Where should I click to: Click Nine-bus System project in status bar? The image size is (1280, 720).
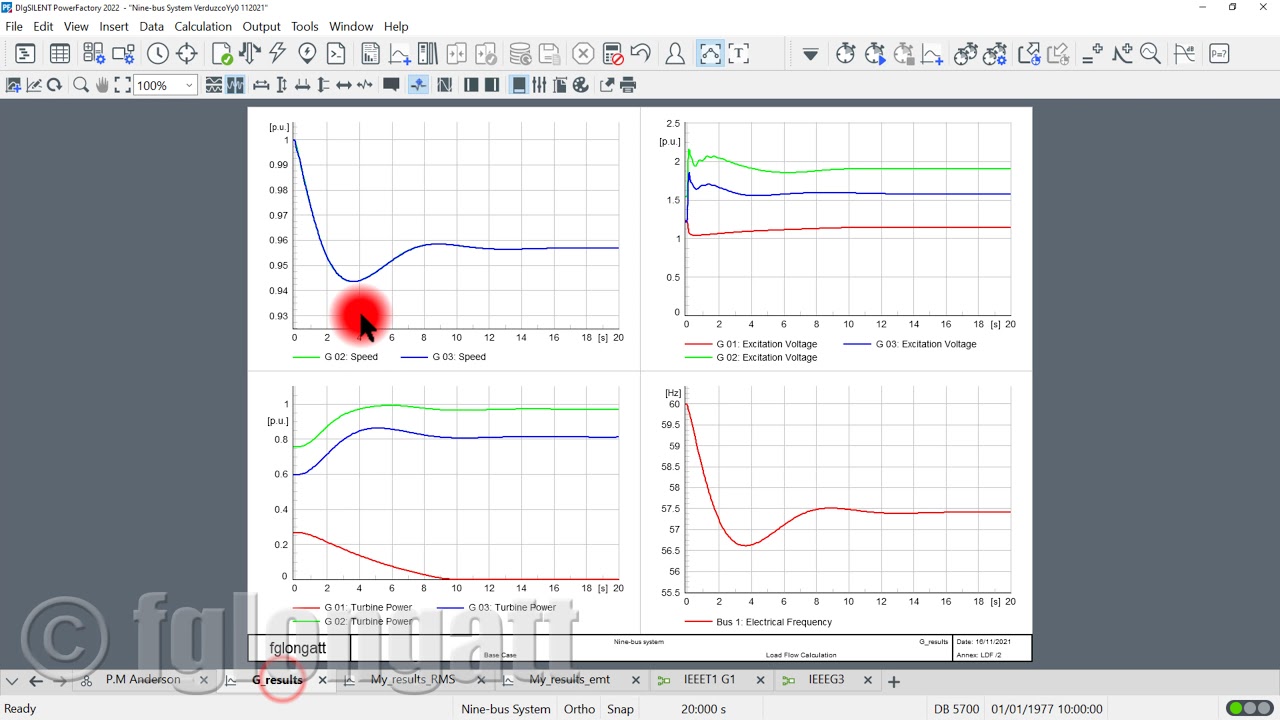(506, 709)
